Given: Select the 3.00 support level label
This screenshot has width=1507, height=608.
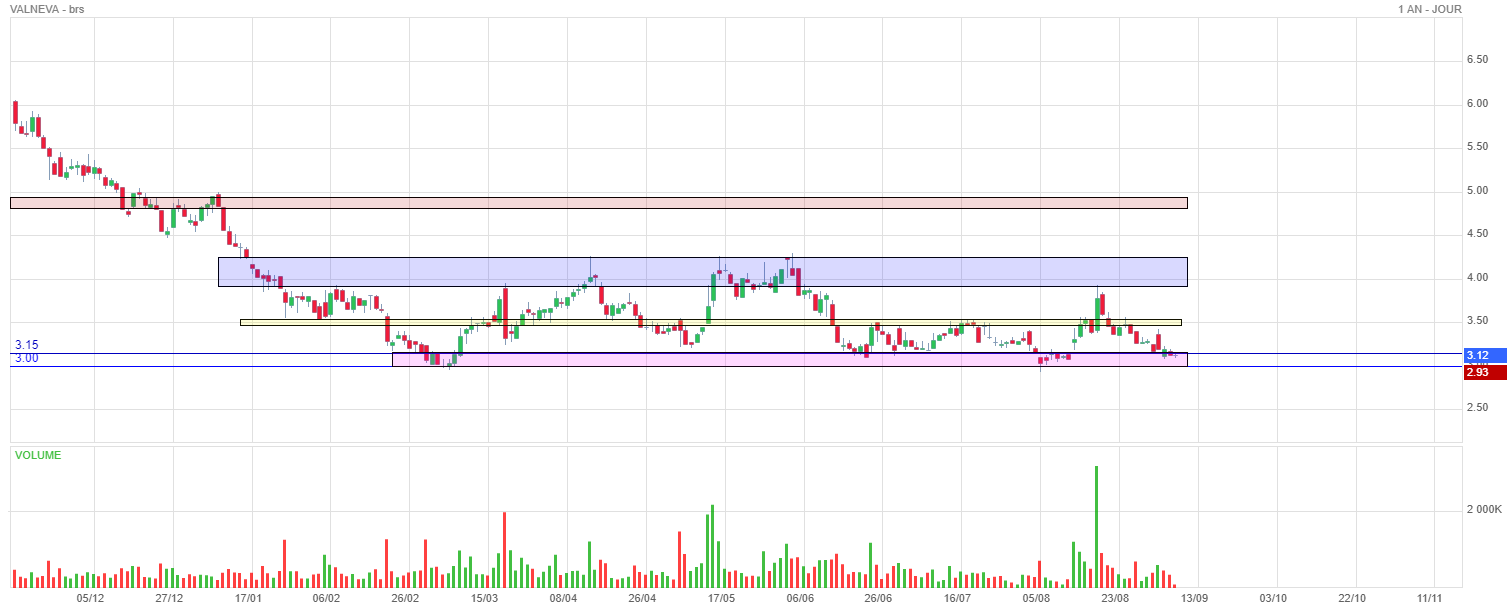Looking at the screenshot, I should (26, 358).
